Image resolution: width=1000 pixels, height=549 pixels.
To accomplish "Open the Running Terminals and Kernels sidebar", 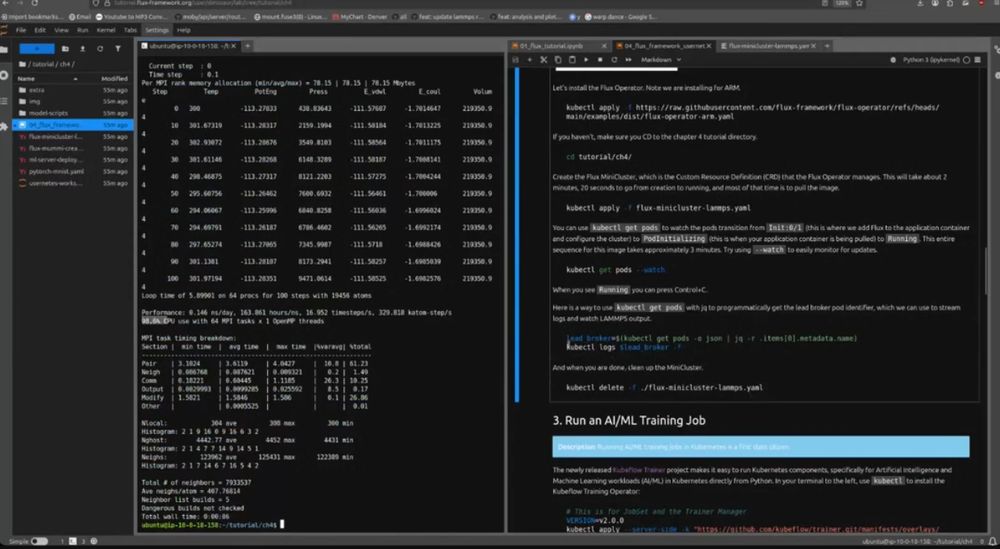I will (4, 75).
